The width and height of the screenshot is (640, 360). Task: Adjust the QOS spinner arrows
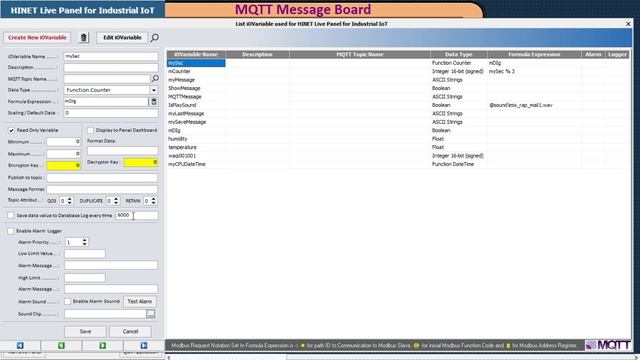pos(70,201)
